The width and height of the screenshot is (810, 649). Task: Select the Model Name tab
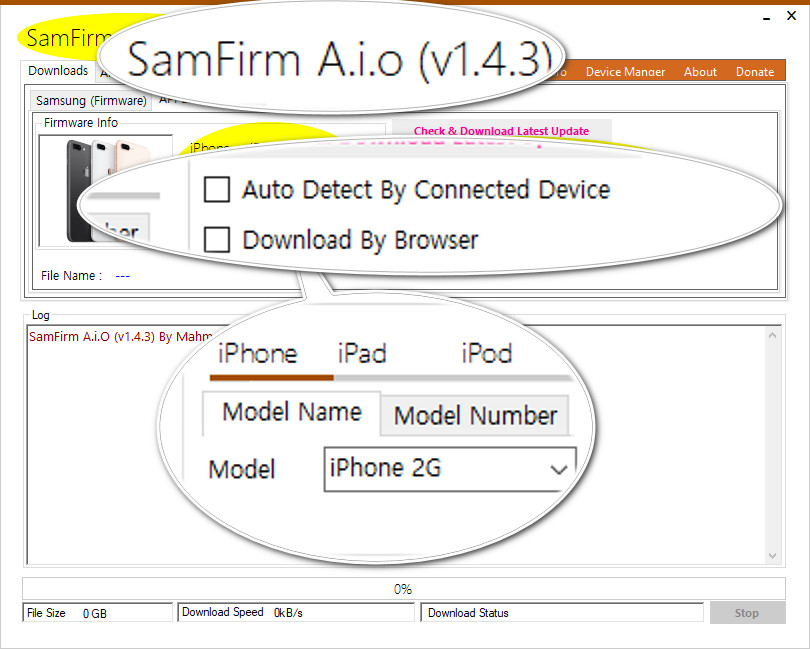point(292,412)
